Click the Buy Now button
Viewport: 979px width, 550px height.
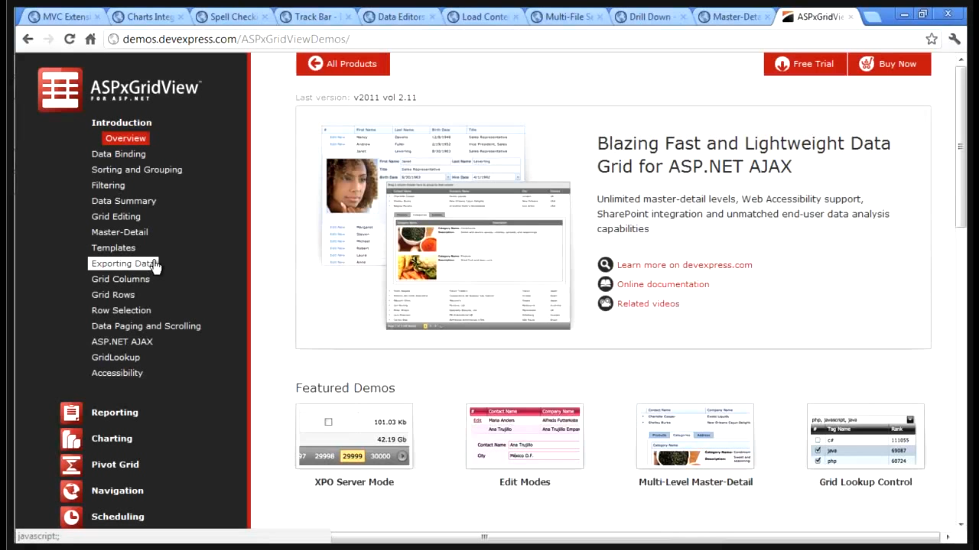tap(889, 64)
